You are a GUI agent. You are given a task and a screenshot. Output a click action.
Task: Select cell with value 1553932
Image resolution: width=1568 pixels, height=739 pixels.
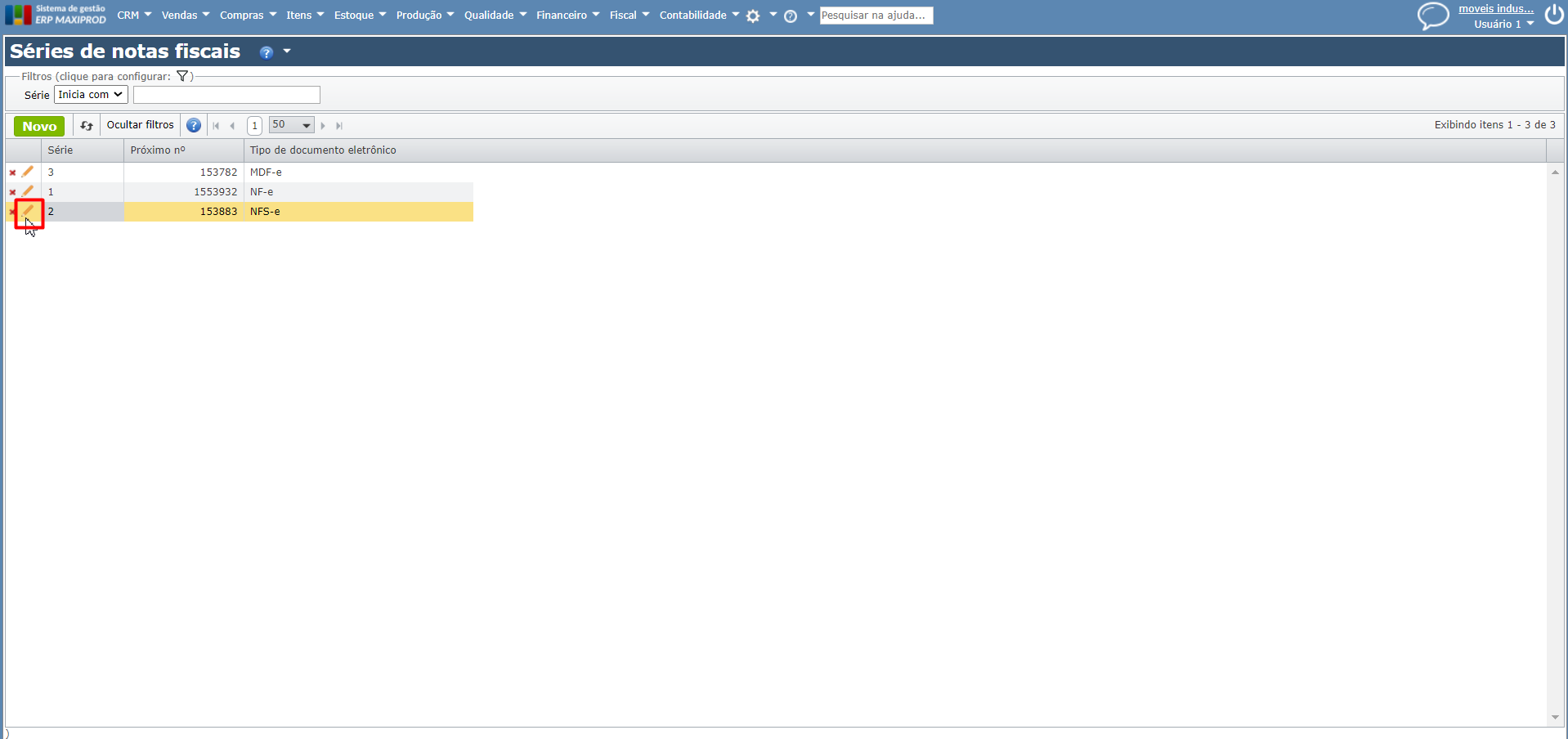184,192
